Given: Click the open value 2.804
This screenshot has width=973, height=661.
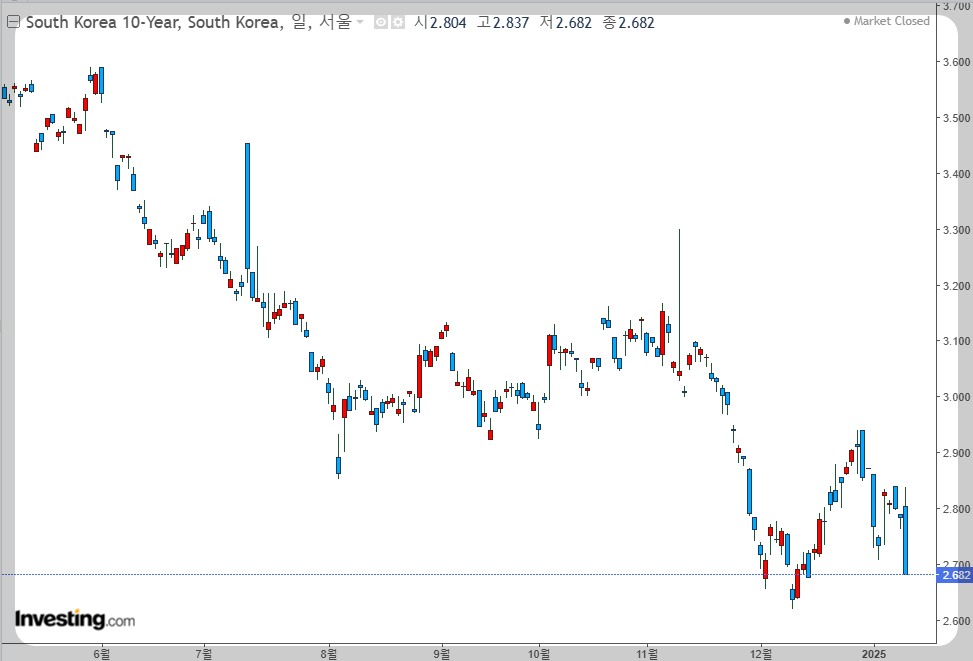Looking at the screenshot, I should [x=448, y=23].
